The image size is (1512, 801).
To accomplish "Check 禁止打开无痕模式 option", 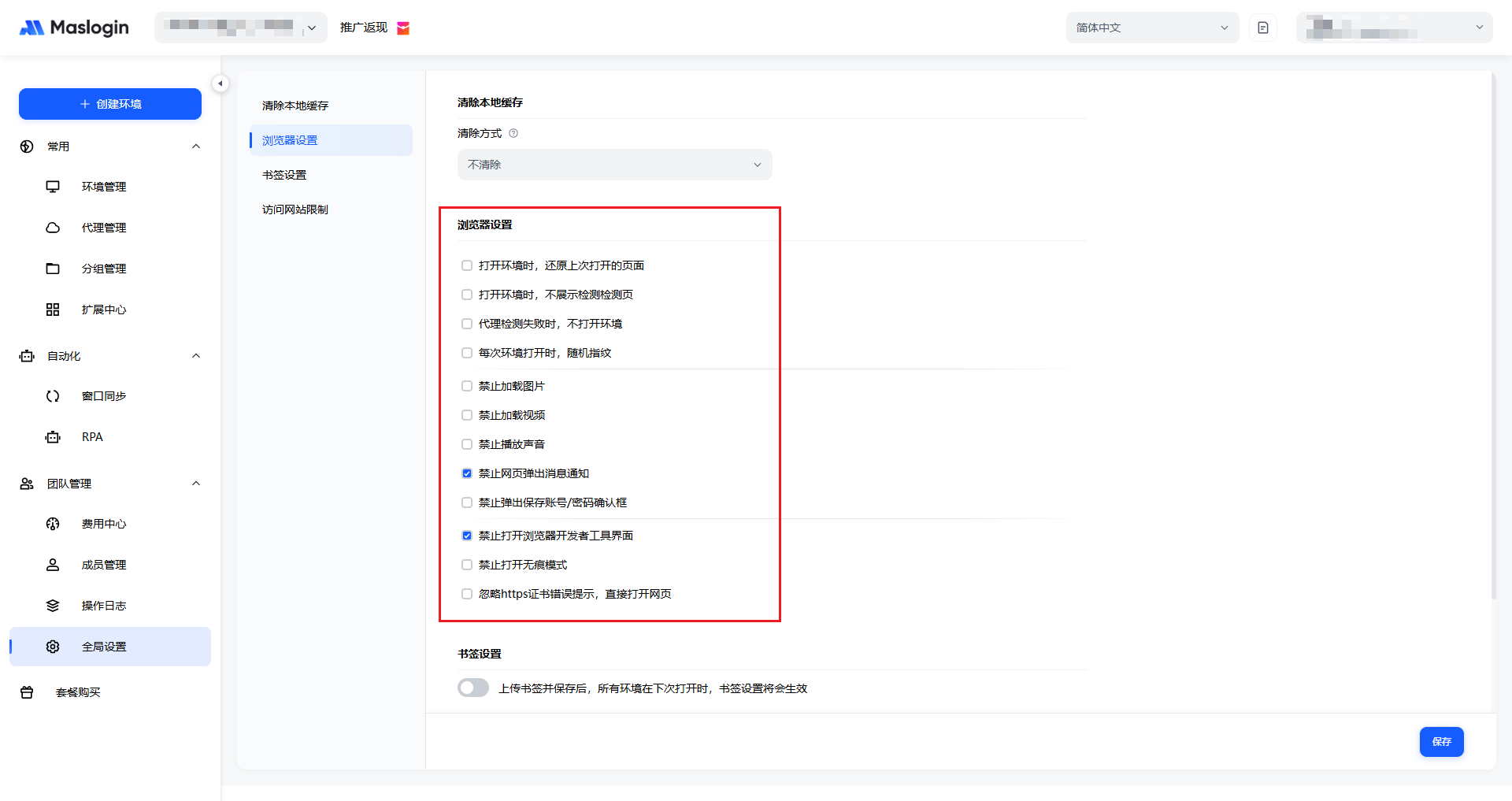I will [x=467, y=565].
